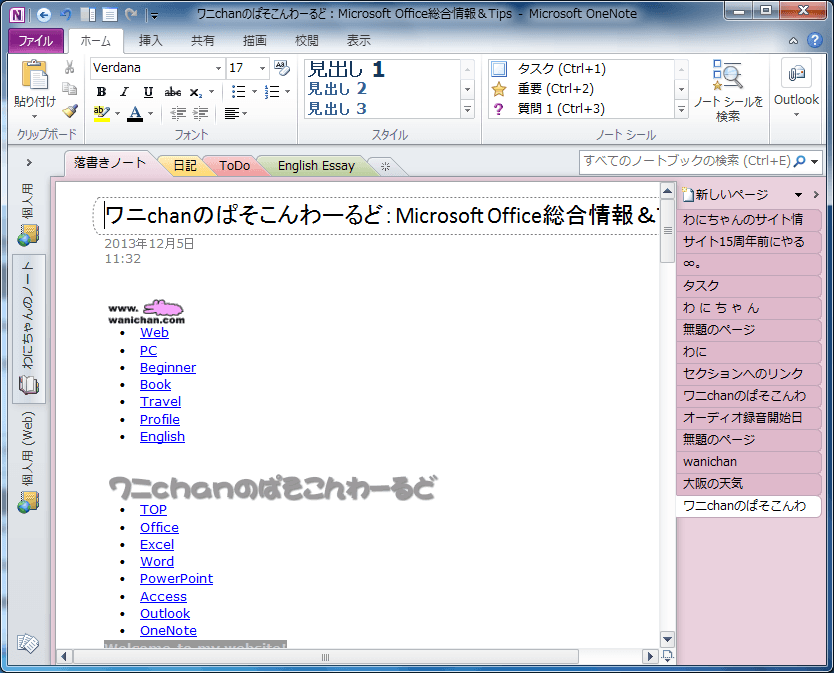
Task: Toggle bold formatting
Action: point(101,92)
